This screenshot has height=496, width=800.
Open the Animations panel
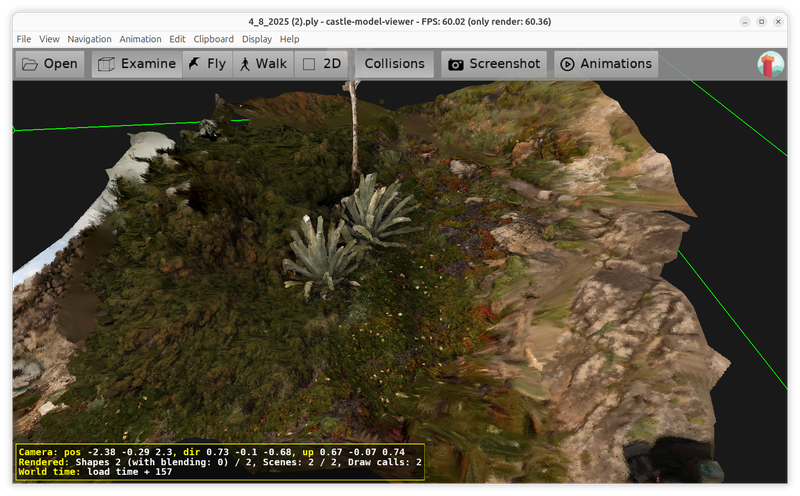[x=606, y=64]
